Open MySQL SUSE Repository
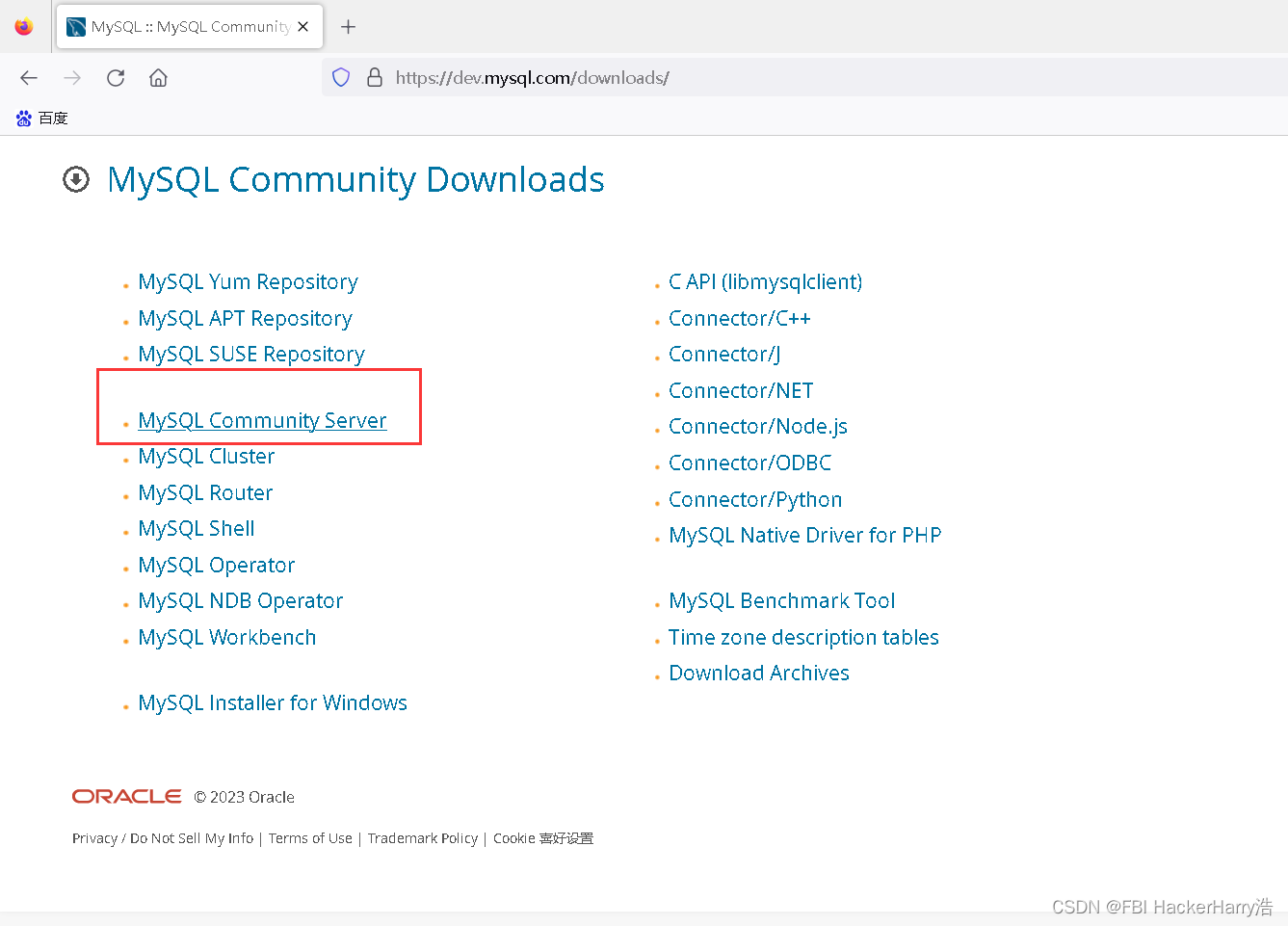The height and width of the screenshot is (926, 1288). [251, 355]
